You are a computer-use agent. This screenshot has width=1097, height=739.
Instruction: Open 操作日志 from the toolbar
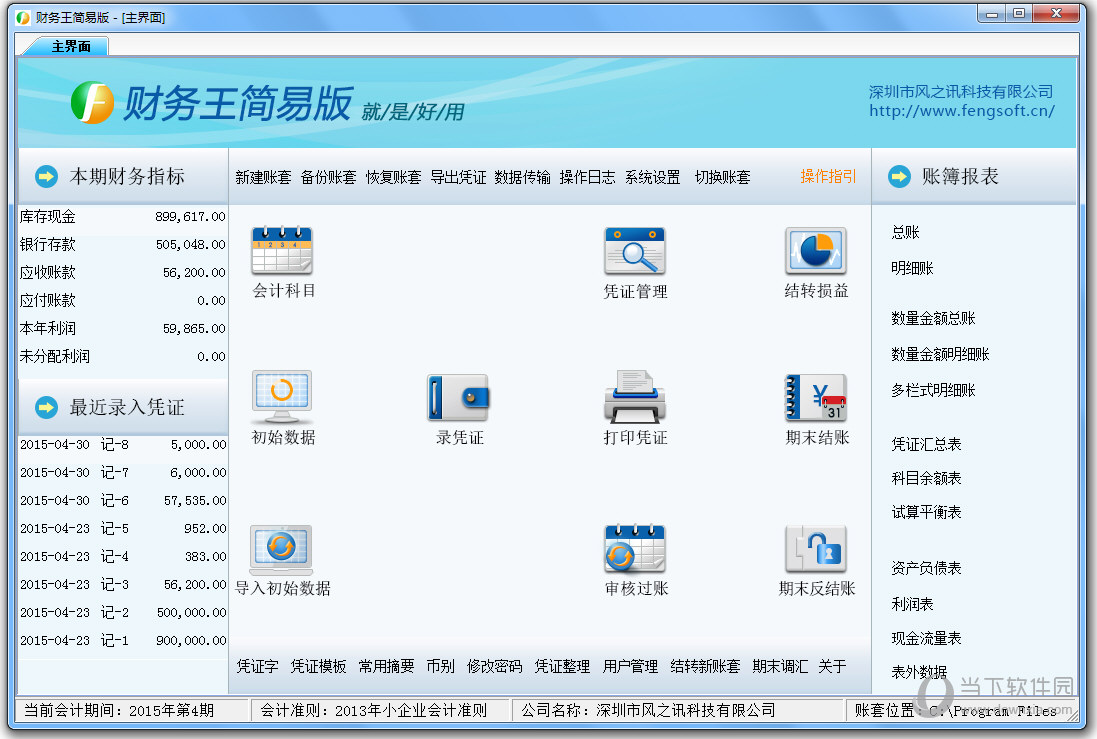pos(588,177)
